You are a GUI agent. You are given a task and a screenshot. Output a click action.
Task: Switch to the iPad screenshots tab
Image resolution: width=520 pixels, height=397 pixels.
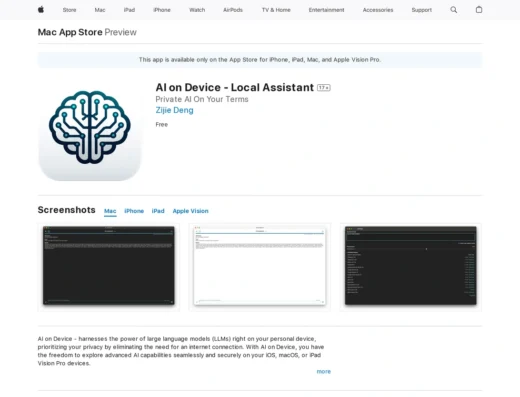tap(158, 211)
